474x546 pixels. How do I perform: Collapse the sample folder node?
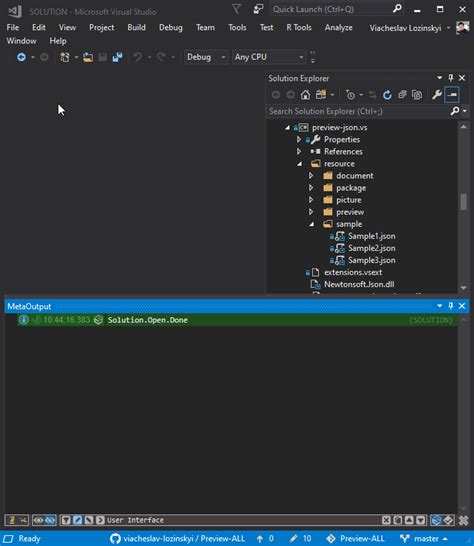312,224
